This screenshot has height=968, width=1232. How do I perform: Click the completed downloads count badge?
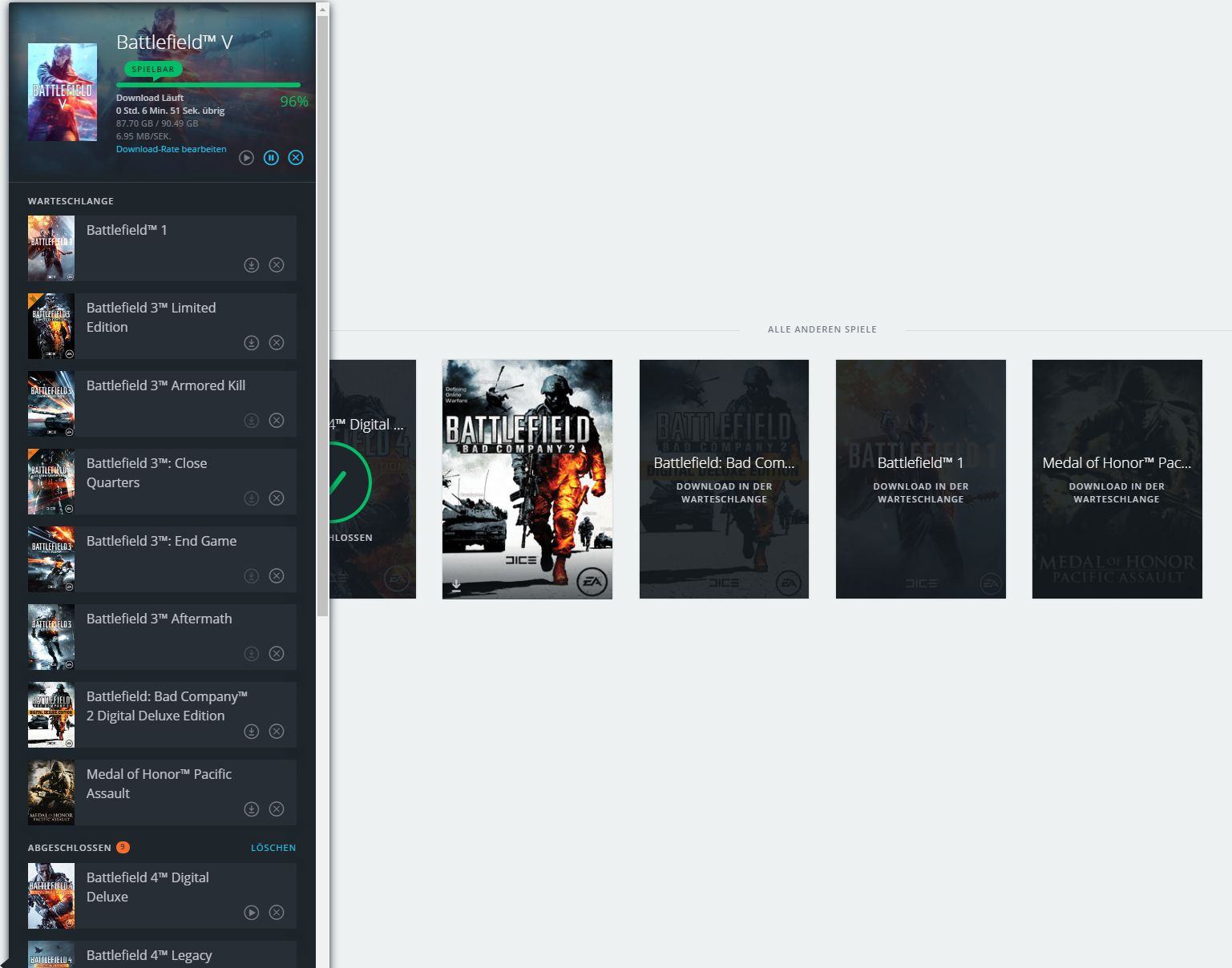(123, 847)
